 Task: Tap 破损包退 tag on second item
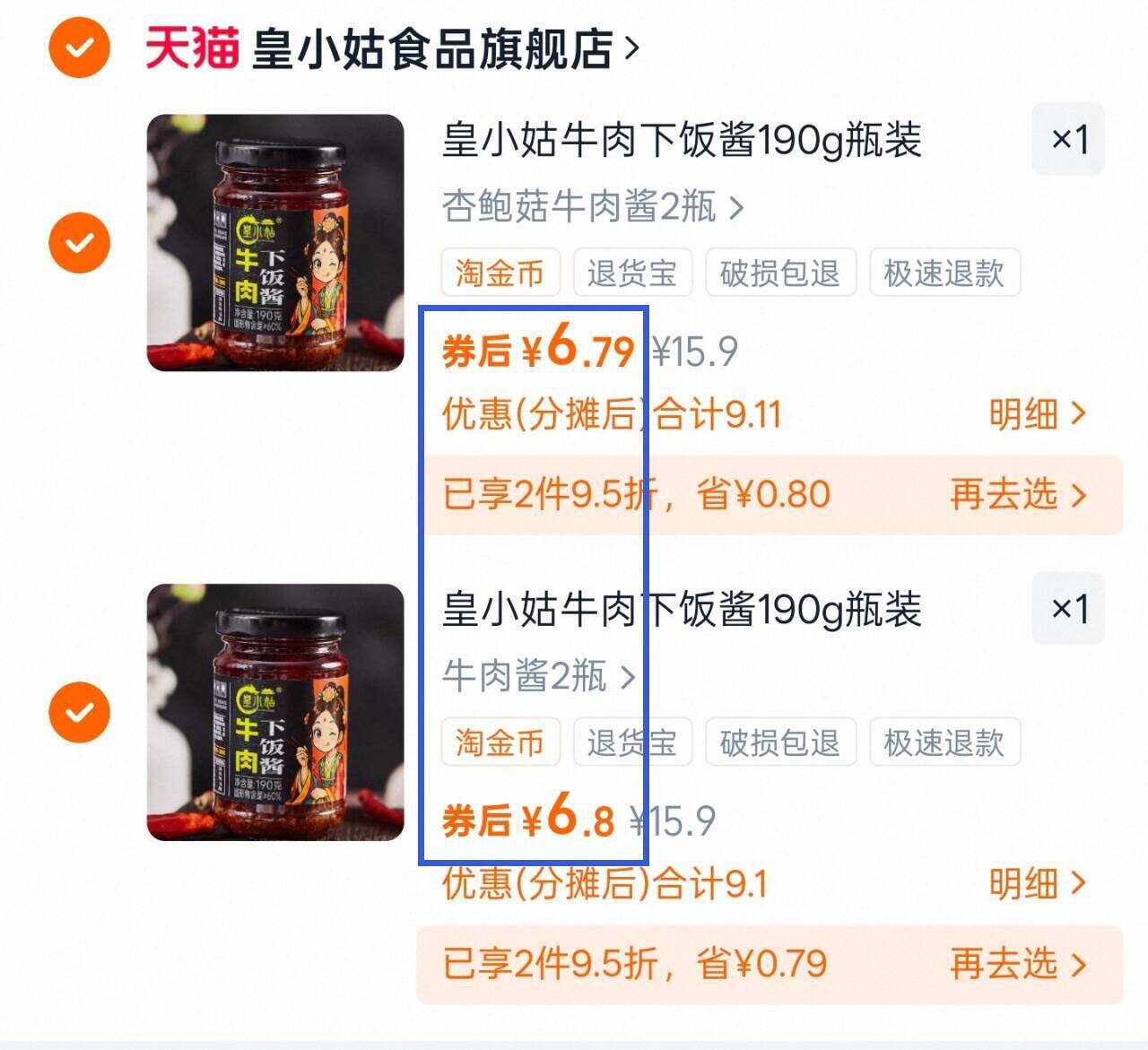[780, 742]
